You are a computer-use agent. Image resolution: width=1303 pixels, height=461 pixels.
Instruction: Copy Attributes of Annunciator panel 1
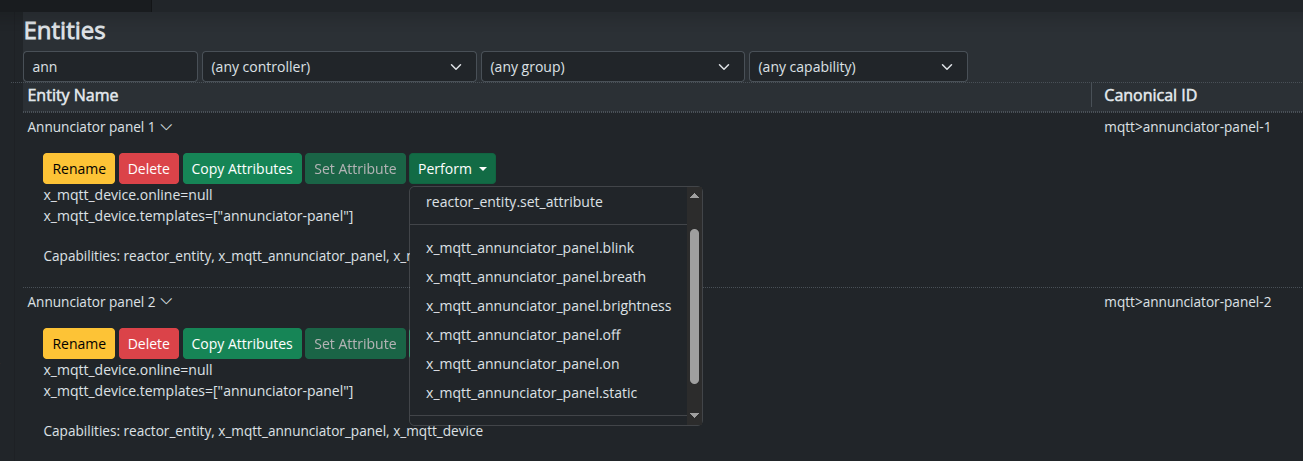pyautogui.click(x=242, y=169)
